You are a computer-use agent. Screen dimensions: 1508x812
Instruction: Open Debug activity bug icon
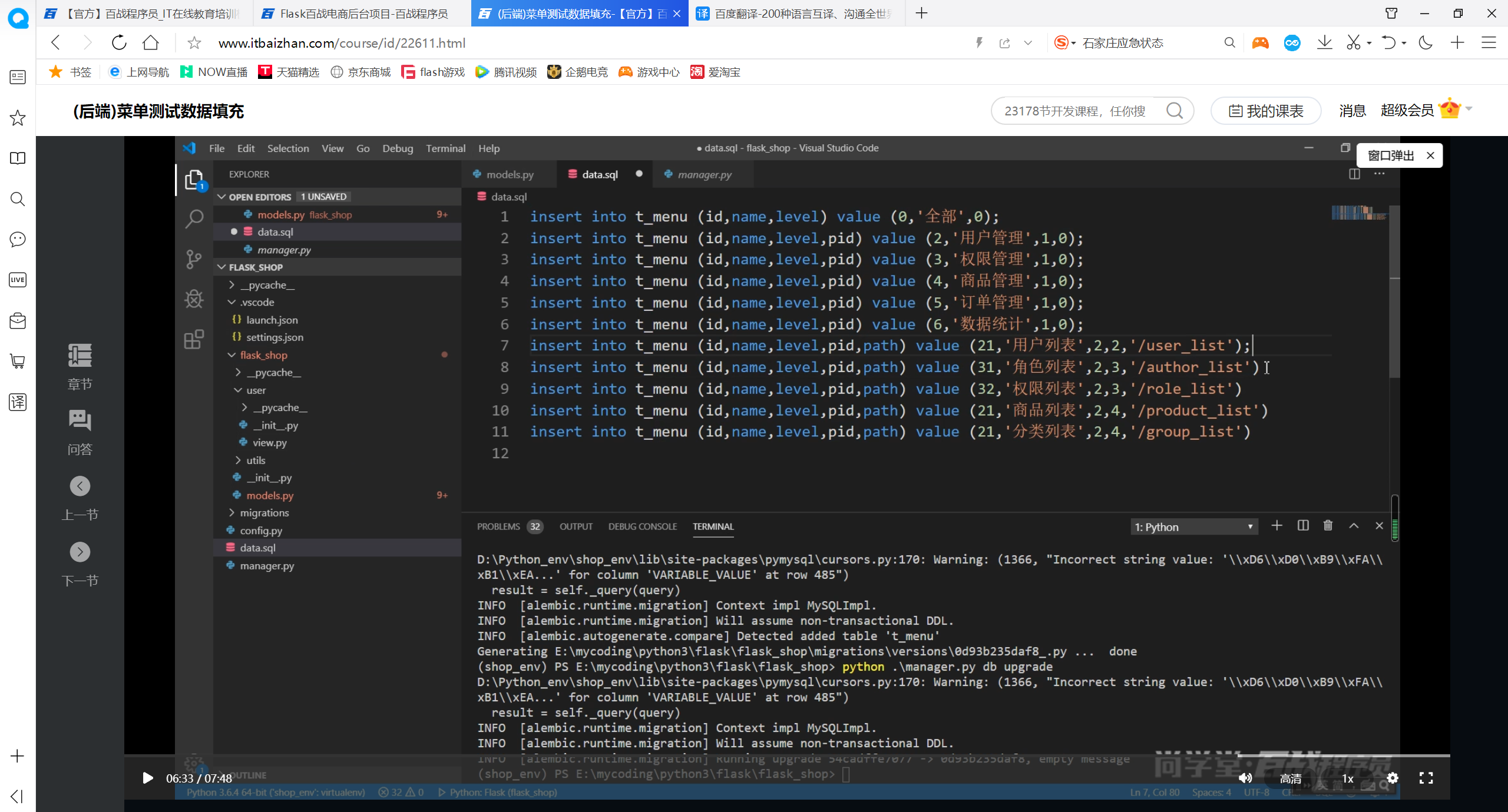[x=194, y=299]
